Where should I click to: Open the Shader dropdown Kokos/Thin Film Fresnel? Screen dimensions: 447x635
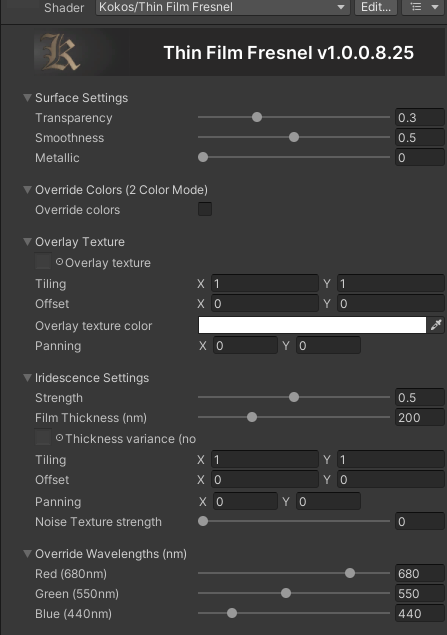[223, 7]
